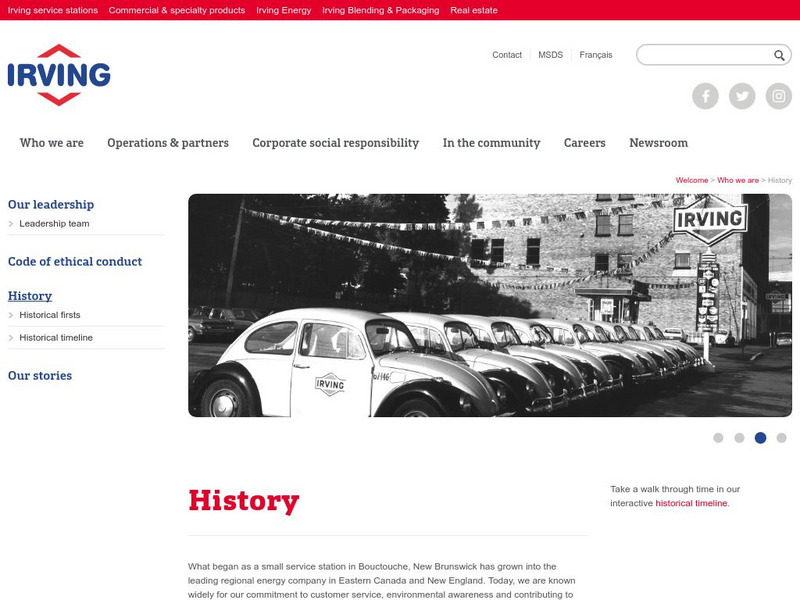
Task: Go to Real estate link
Action: tap(473, 10)
